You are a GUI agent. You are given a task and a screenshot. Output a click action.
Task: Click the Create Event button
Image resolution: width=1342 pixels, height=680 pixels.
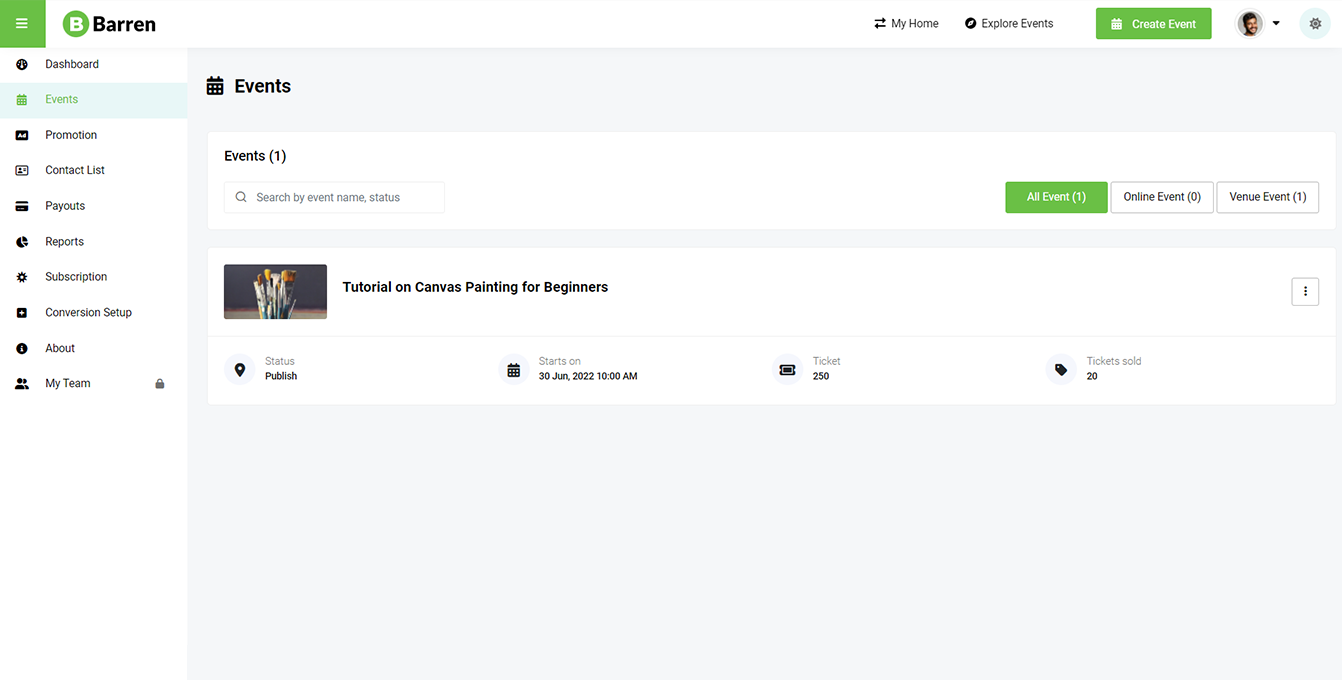pyautogui.click(x=1153, y=24)
